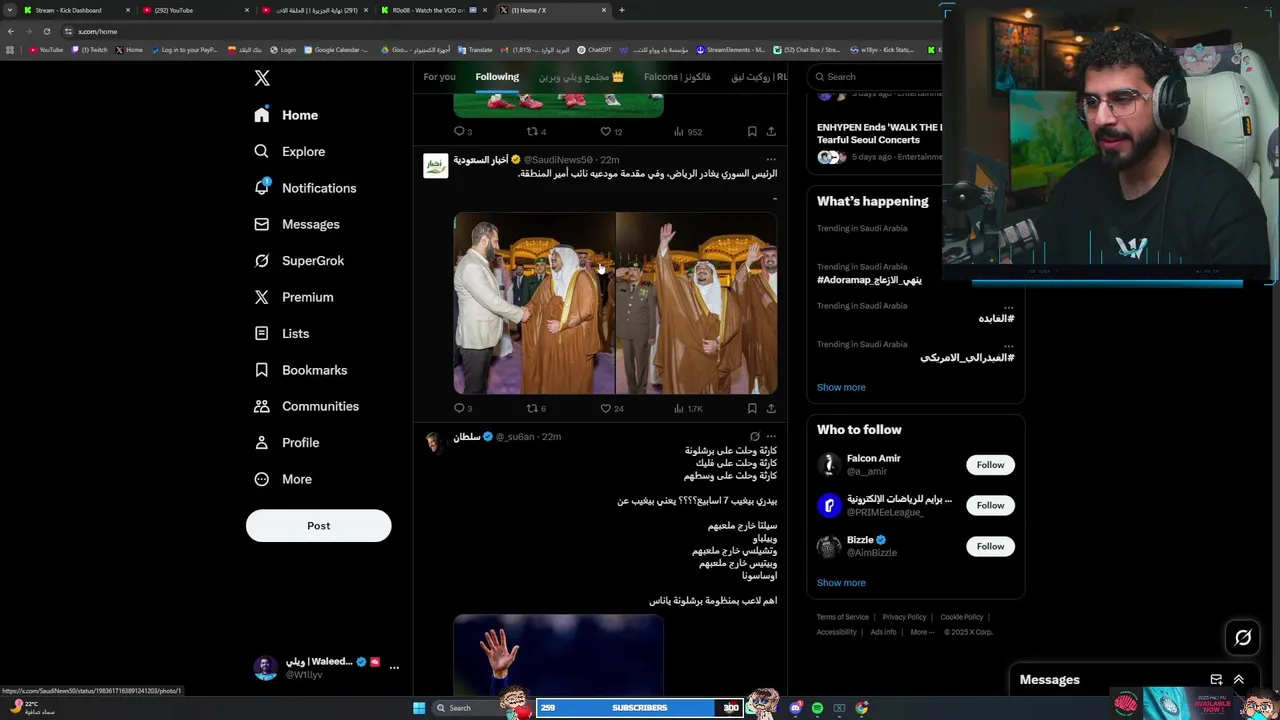Repost the top post with 4 reposts
The width and height of the screenshot is (1280, 720).
point(536,131)
